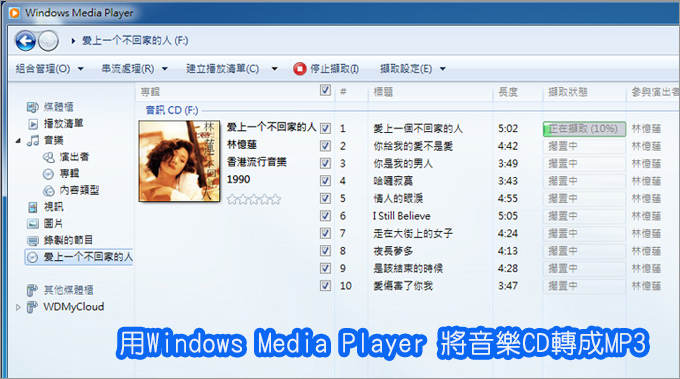Click the 音訊 CD (F:) group heading
Image resolution: width=680 pixels, height=379 pixels.
tap(172, 110)
